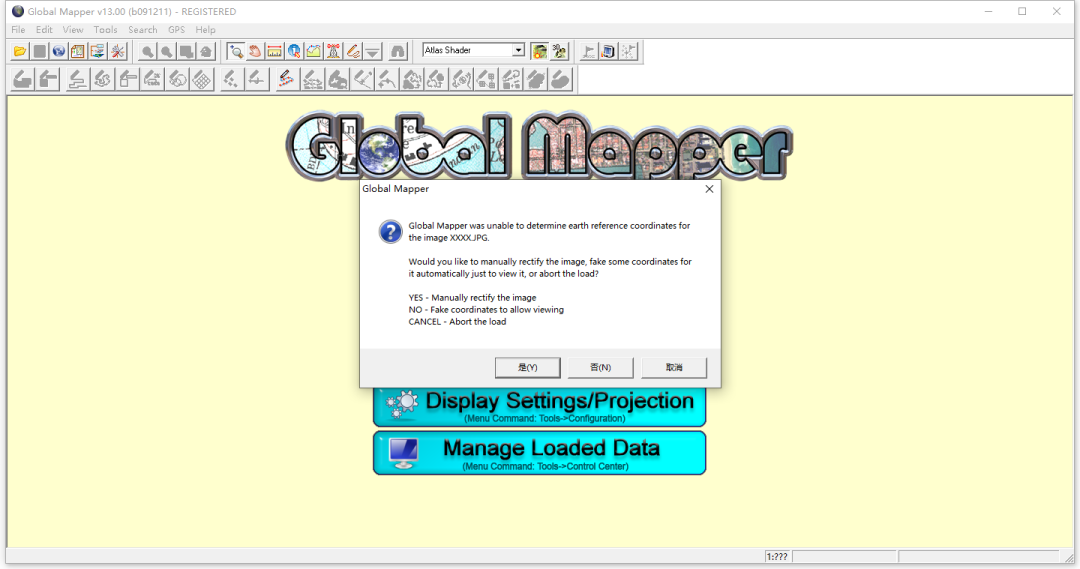The width and height of the screenshot is (1080, 569).
Task: Click the Manage Loaded Data button
Action: (539, 453)
